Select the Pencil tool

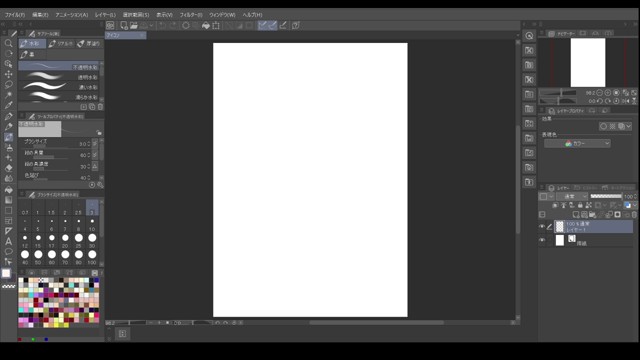click(8, 127)
